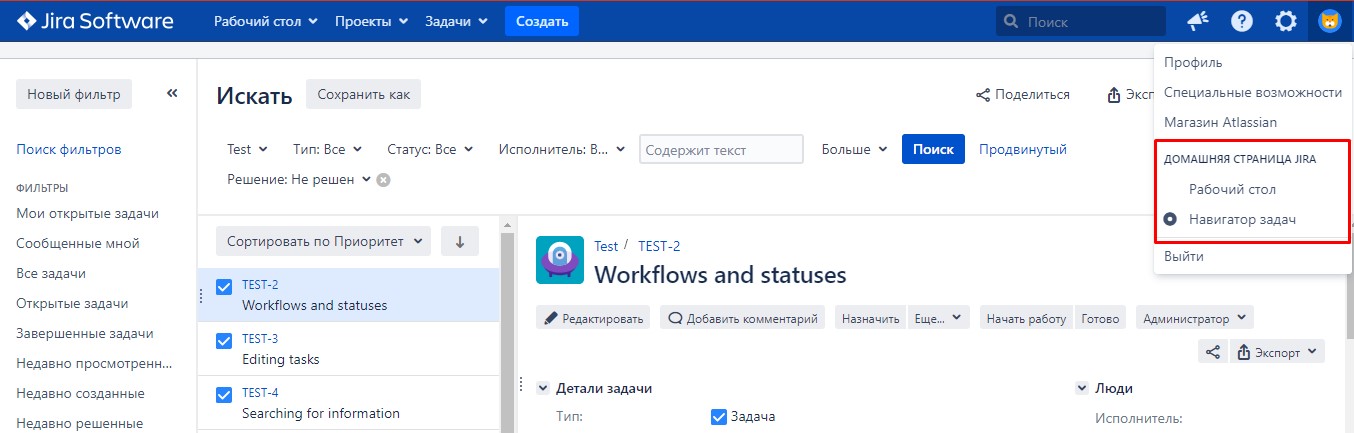Open the 'Еще...' actions dropdown
The height and width of the screenshot is (433, 1354).
pyautogui.click(x=940, y=318)
